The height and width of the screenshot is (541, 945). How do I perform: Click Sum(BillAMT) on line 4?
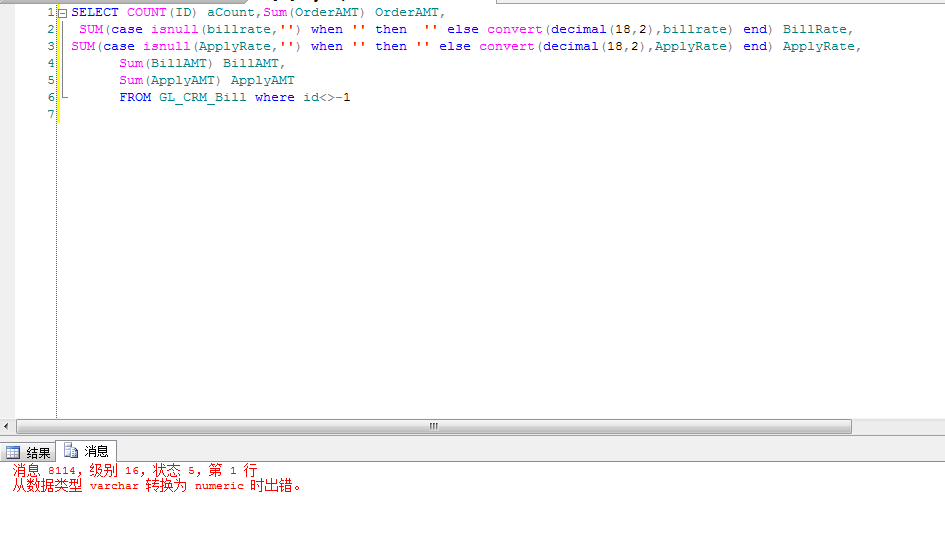166,63
